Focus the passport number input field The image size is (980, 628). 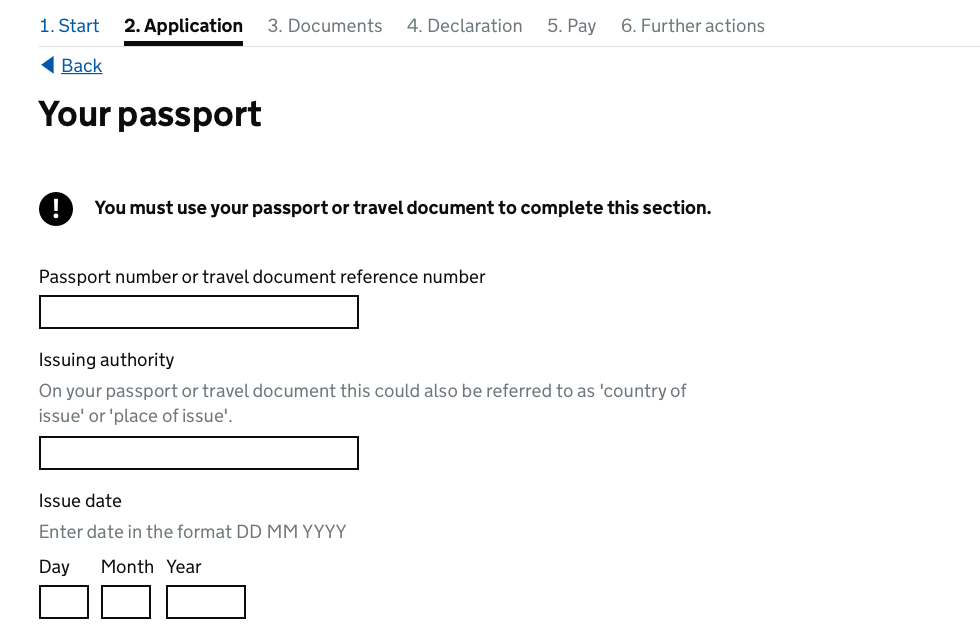click(199, 312)
